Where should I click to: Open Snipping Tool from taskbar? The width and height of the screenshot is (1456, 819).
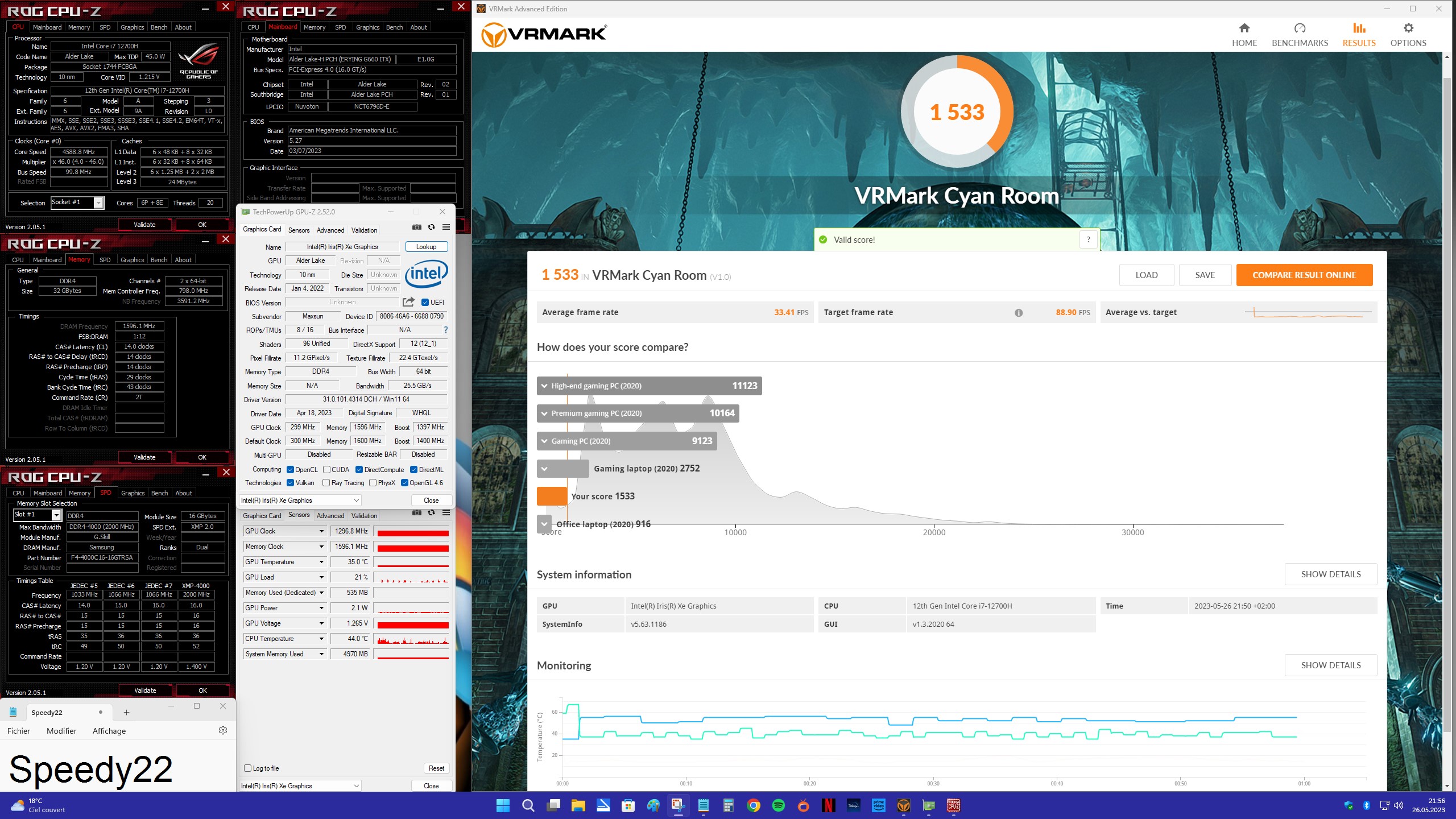tap(678, 805)
